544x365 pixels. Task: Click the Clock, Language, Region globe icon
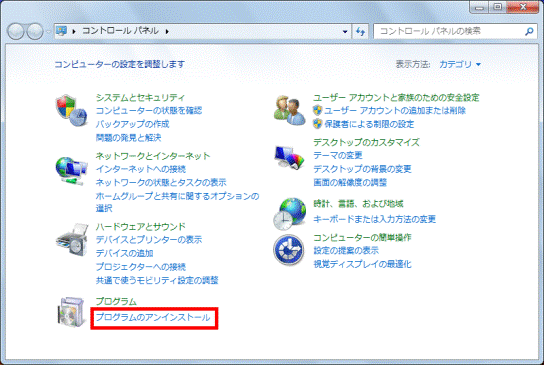290,214
